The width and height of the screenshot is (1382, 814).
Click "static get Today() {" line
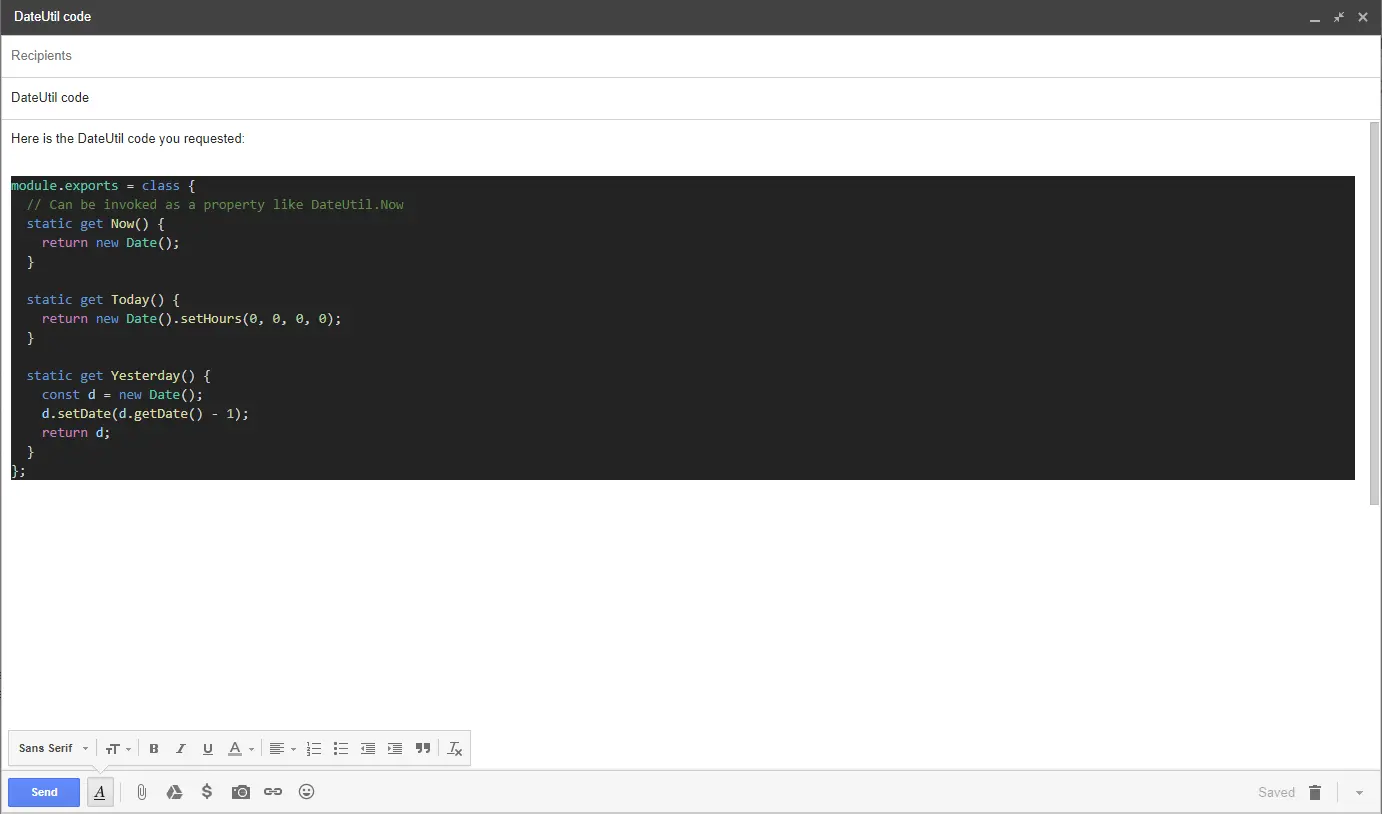click(103, 300)
